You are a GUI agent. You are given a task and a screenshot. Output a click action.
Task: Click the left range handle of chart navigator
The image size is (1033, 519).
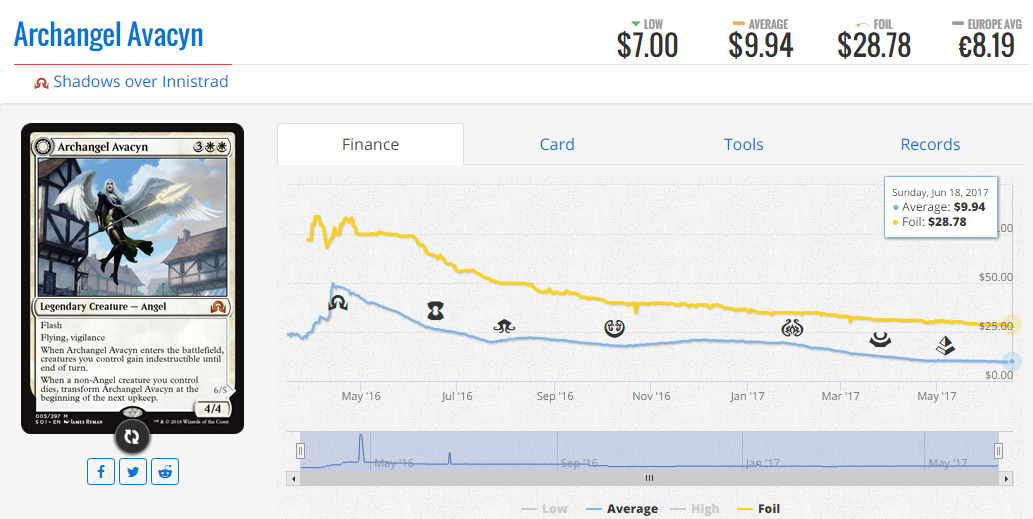[x=300, y=451]
